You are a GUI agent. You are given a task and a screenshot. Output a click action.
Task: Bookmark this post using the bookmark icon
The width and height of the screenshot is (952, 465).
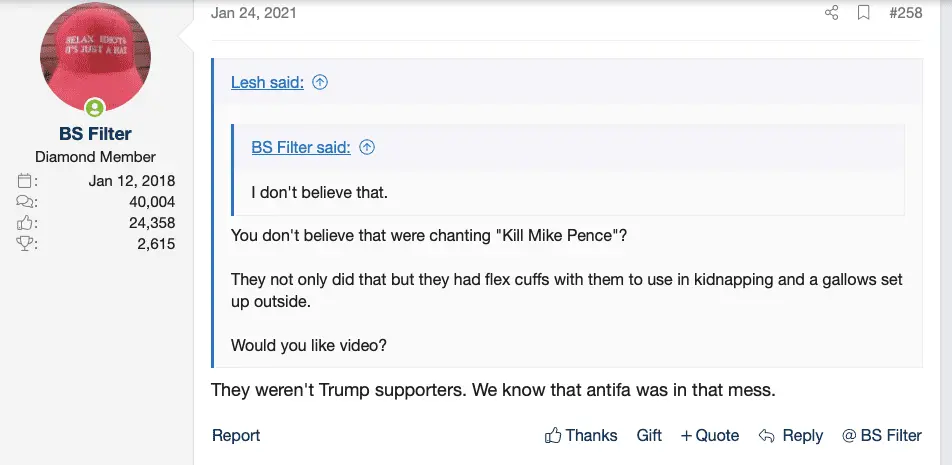862,13
